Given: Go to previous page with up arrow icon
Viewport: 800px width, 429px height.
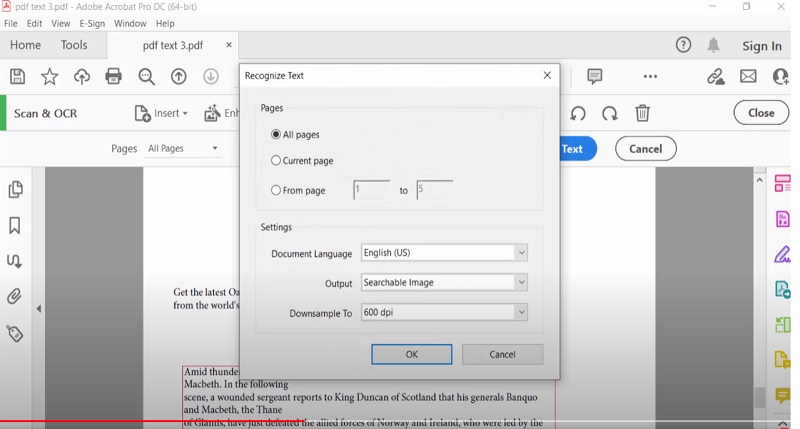Looking at the screenshot, I should click(x=179, y=77).
